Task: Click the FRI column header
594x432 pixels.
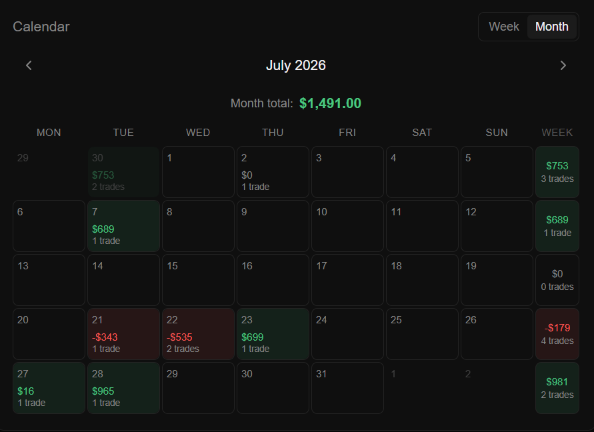Action: point(347,132)
